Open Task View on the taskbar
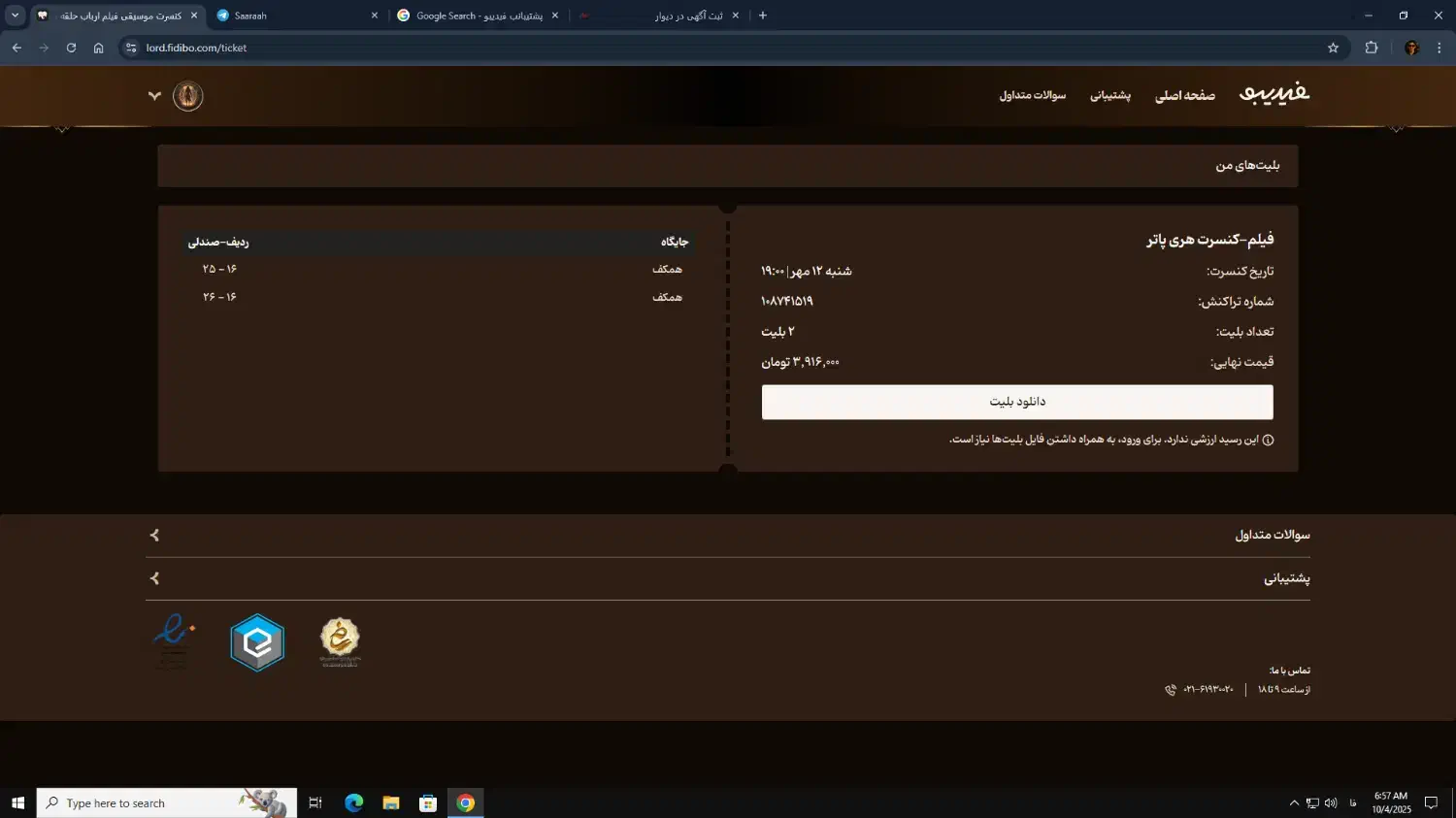 (315, 802)
